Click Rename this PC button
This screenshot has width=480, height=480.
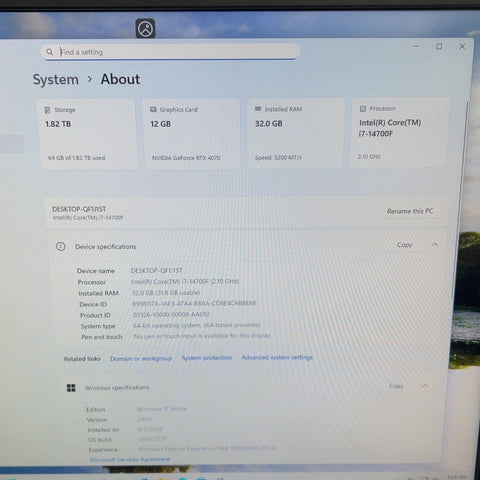tap(410, 211)
